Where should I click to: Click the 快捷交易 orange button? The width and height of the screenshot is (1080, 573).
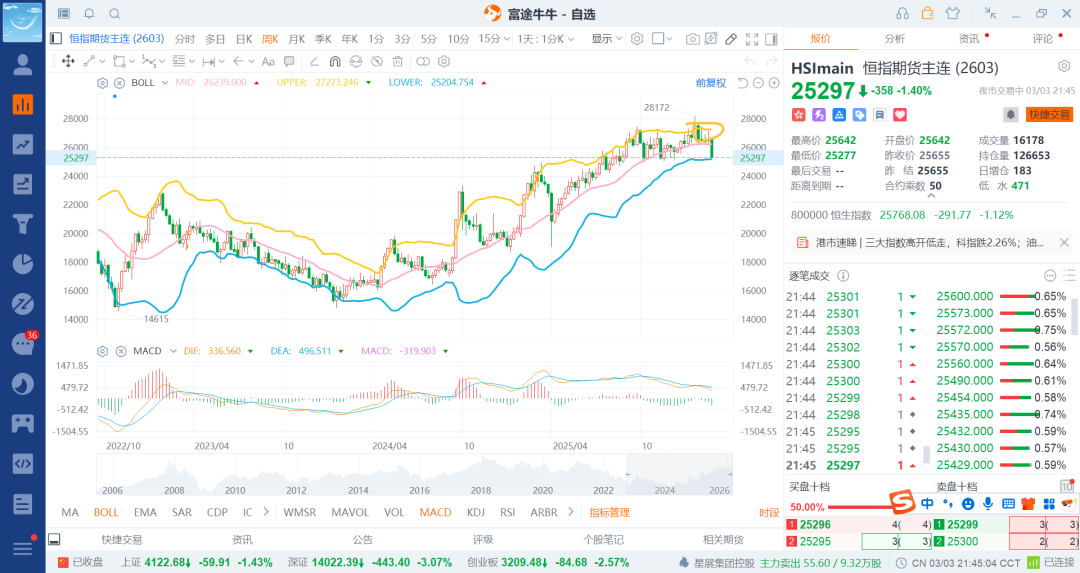[x=1049, y=115]
